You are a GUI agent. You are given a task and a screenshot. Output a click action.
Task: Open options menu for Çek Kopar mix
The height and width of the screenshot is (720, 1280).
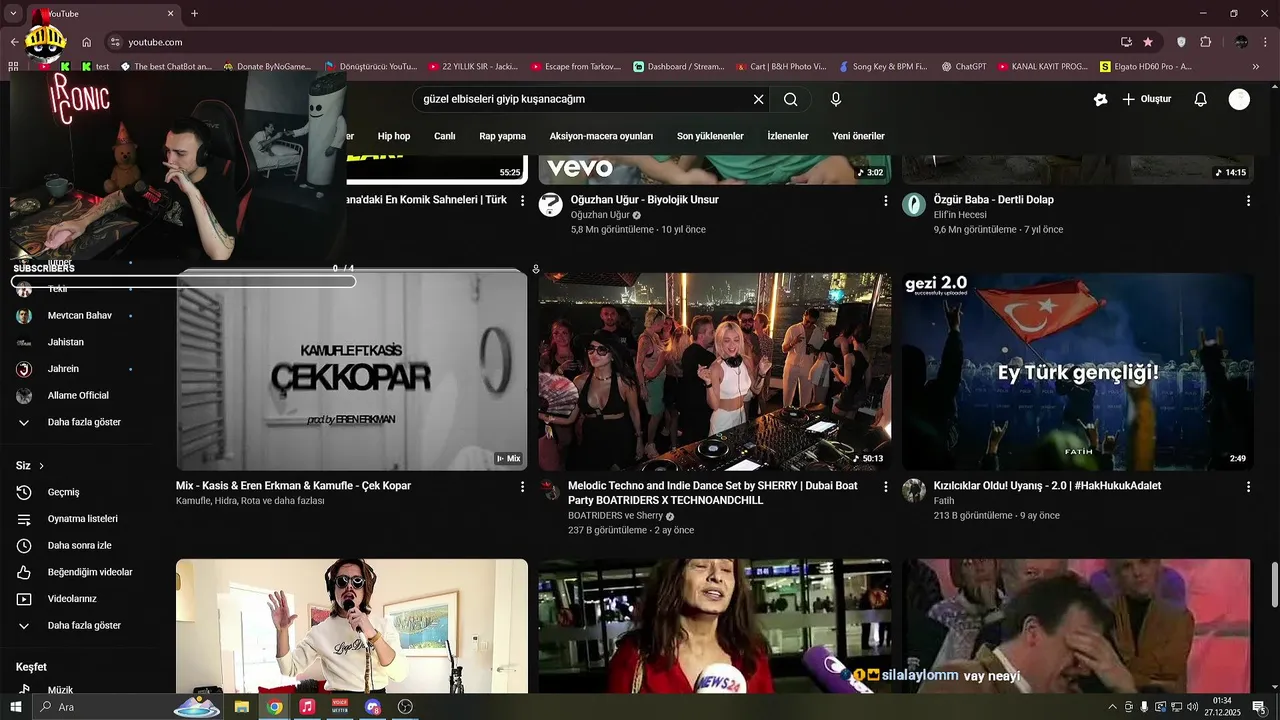(x=522, y=487)
